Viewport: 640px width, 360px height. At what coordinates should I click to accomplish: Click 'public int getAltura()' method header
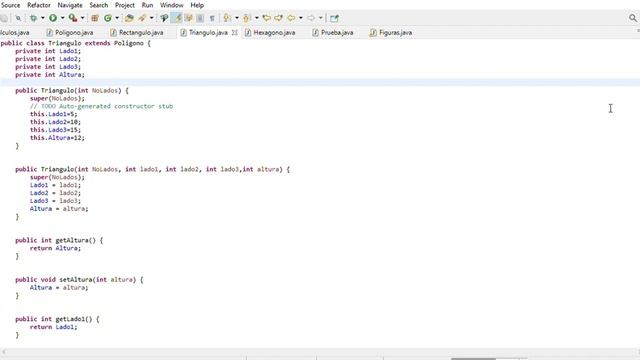(x=59, y=240)
